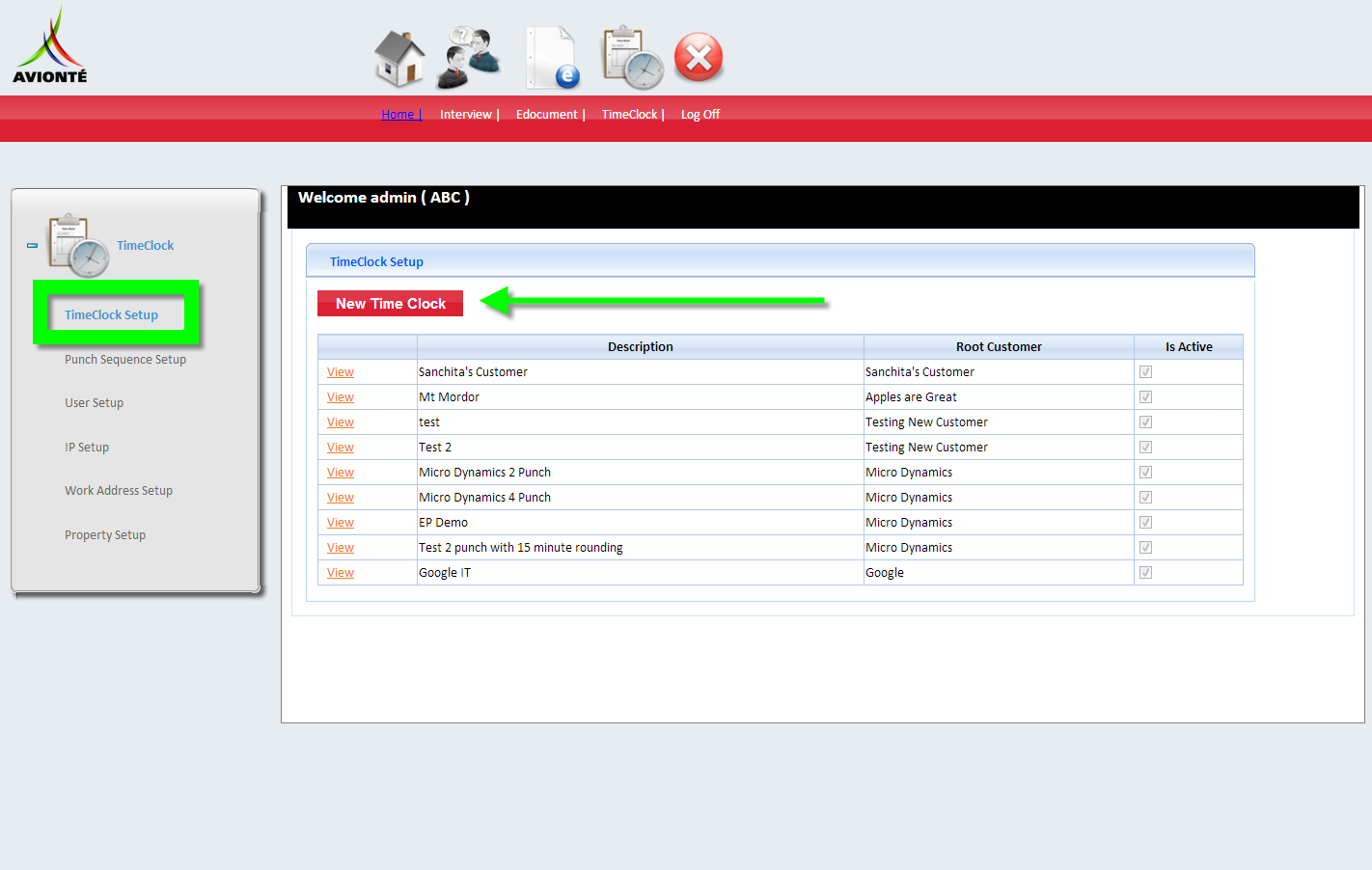View the Google IT time clock
Viewport: 1372px width, 870px height.
point(341,573)
